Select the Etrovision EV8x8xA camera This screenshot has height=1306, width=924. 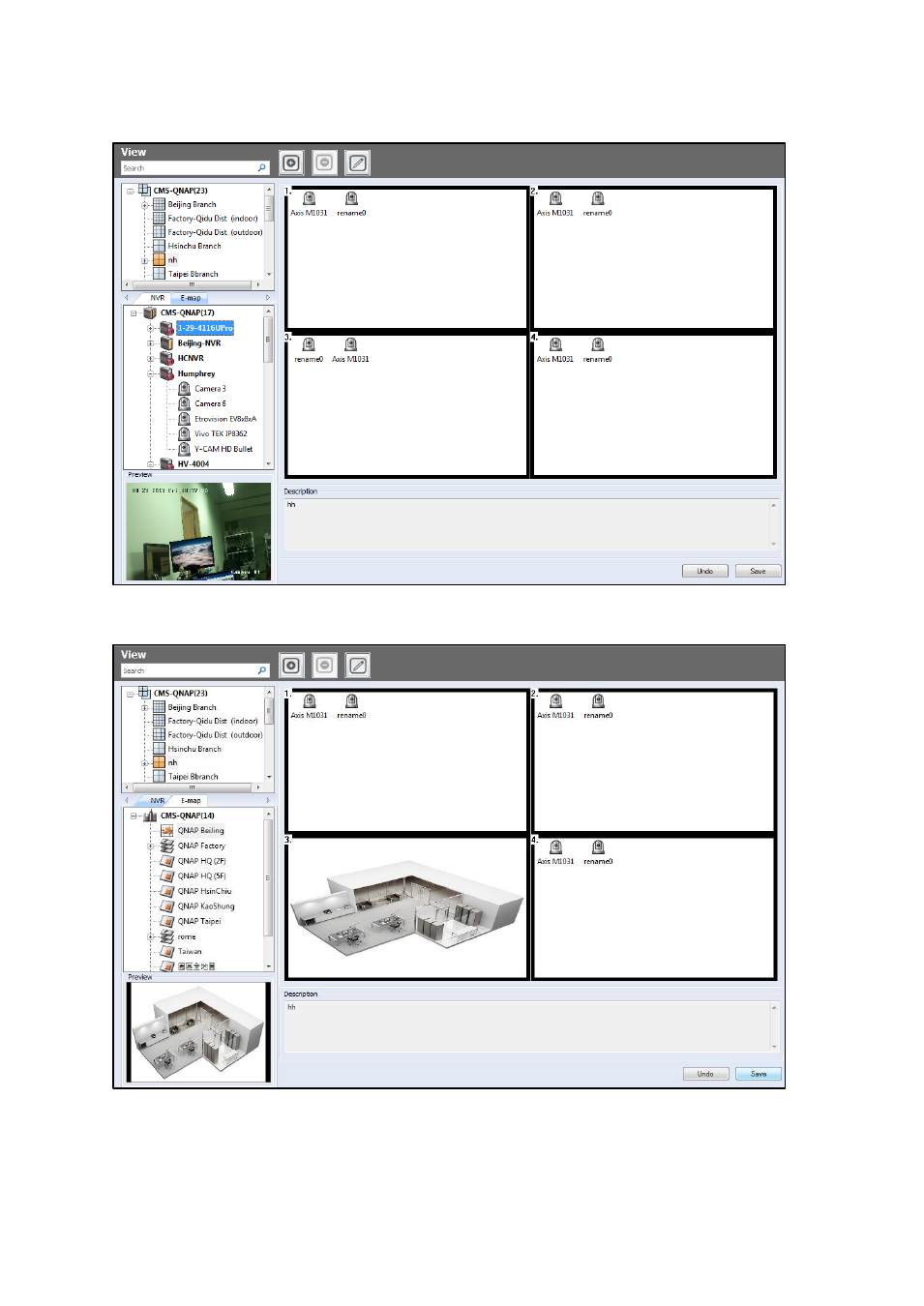click(x=225, y=419)
